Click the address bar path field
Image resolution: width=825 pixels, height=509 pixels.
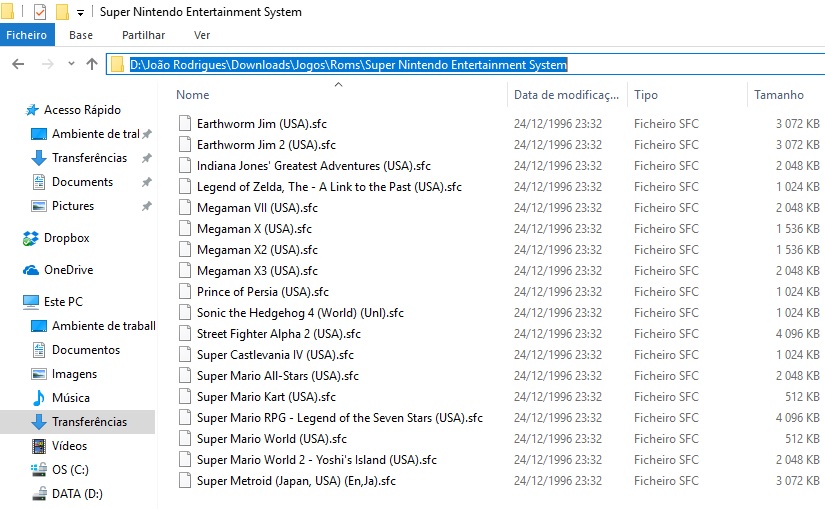pyautogui.click(x=465, y=64)
